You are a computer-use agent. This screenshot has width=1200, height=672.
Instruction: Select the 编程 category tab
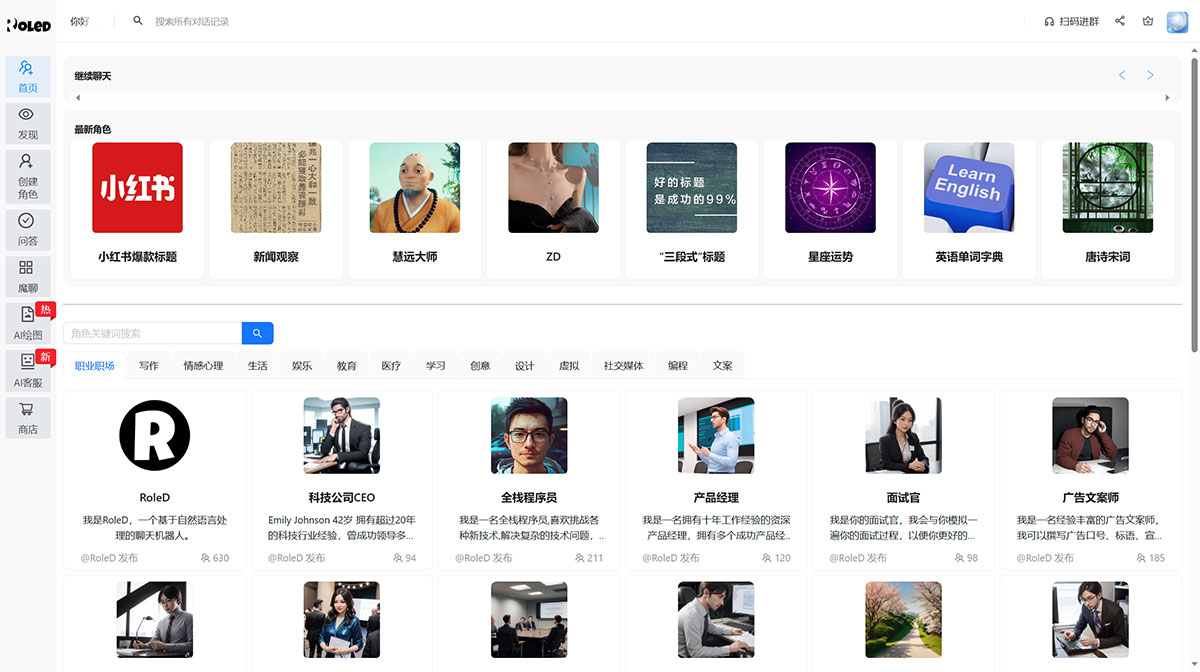pos(676,365)
